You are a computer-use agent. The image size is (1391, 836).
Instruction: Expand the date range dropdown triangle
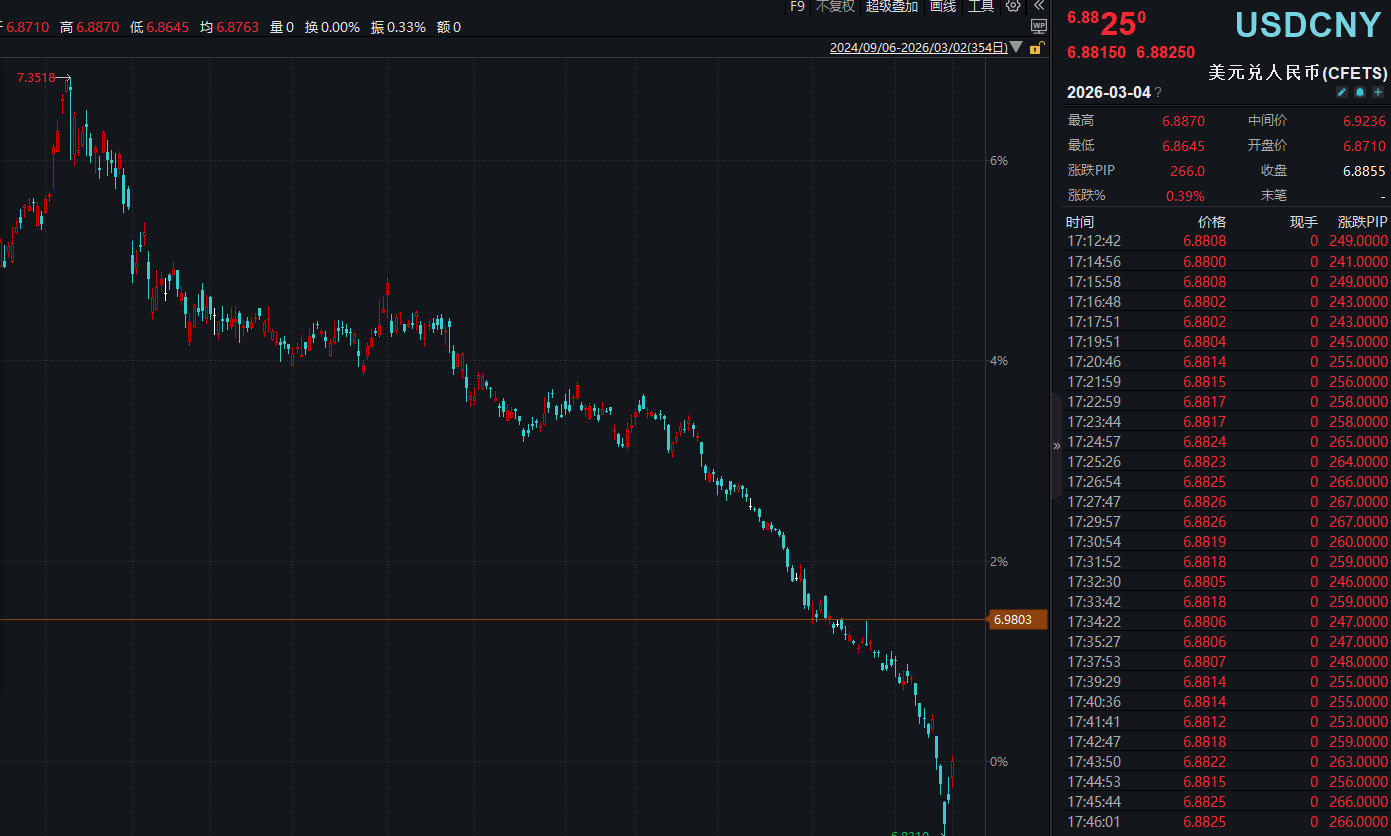click(x=1016, y=47)
